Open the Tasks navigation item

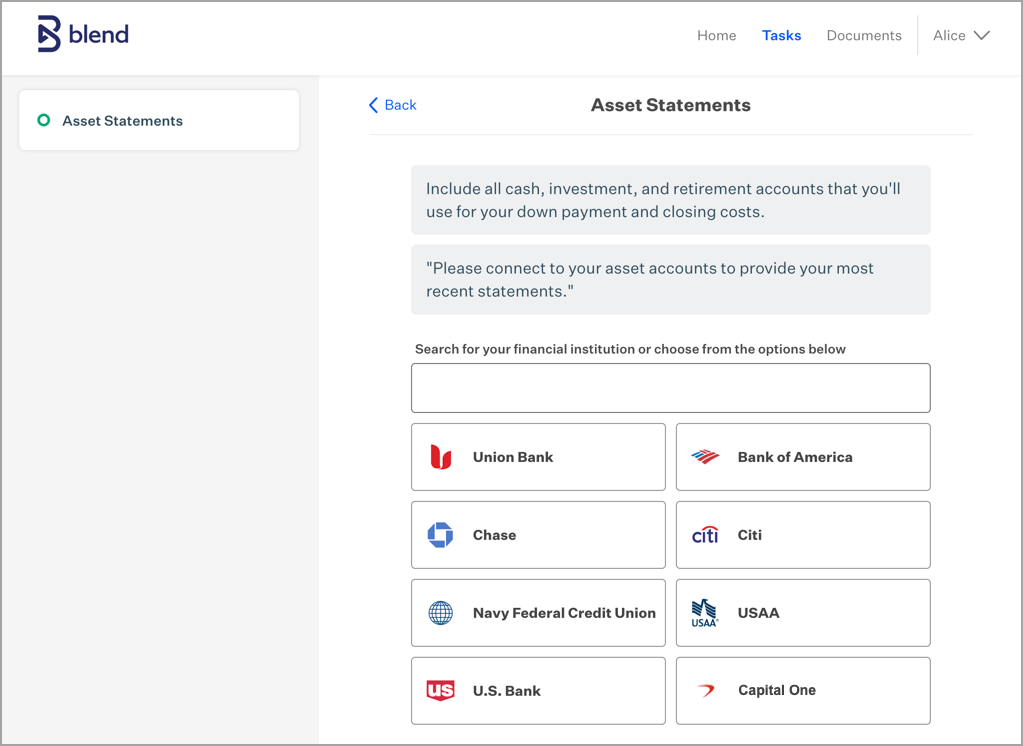coord(782,35)
